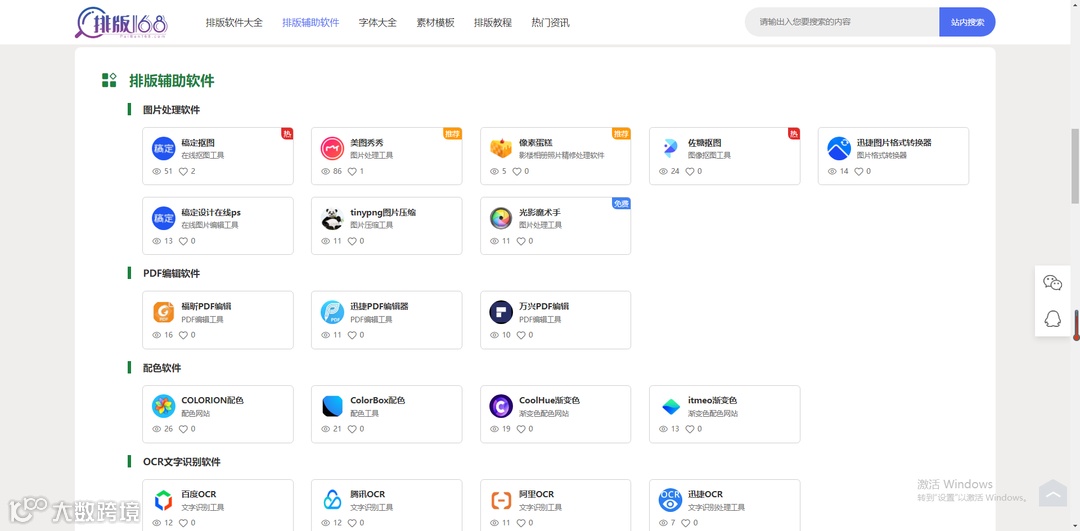This screenshot has width=1080, height=531.
Task: Click the 排版168 site logo
Action: 121,23
